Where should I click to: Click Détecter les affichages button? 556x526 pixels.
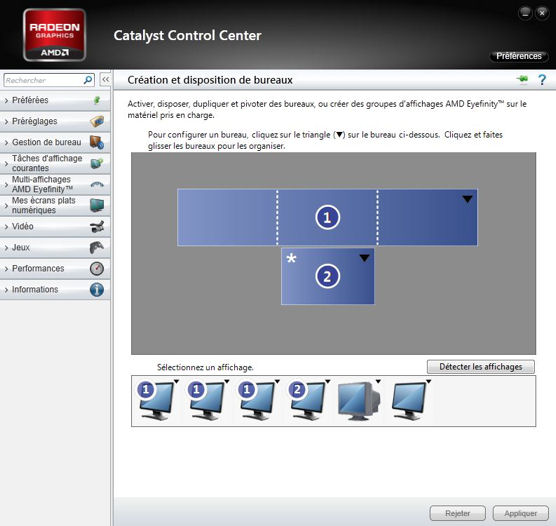480,367
